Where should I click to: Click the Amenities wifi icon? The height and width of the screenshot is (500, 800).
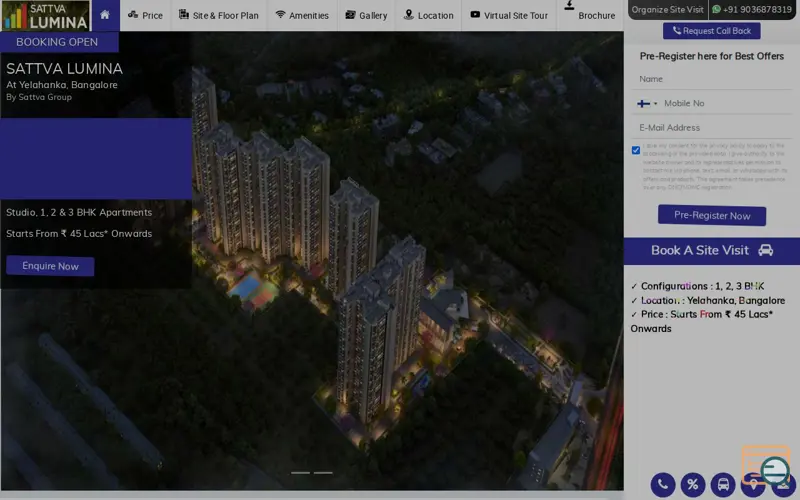tap(280, 14)
